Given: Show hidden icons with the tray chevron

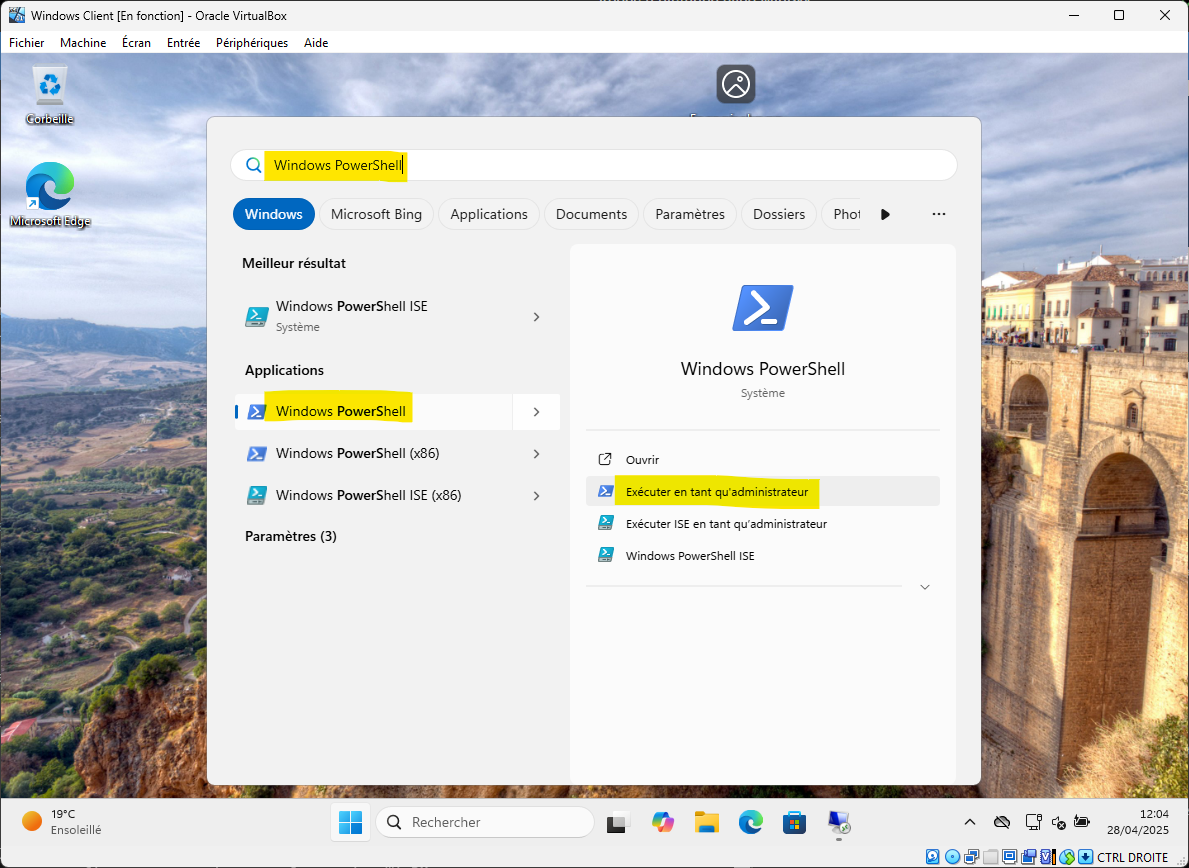Looking at the screenshot, I should click(968, 821).
